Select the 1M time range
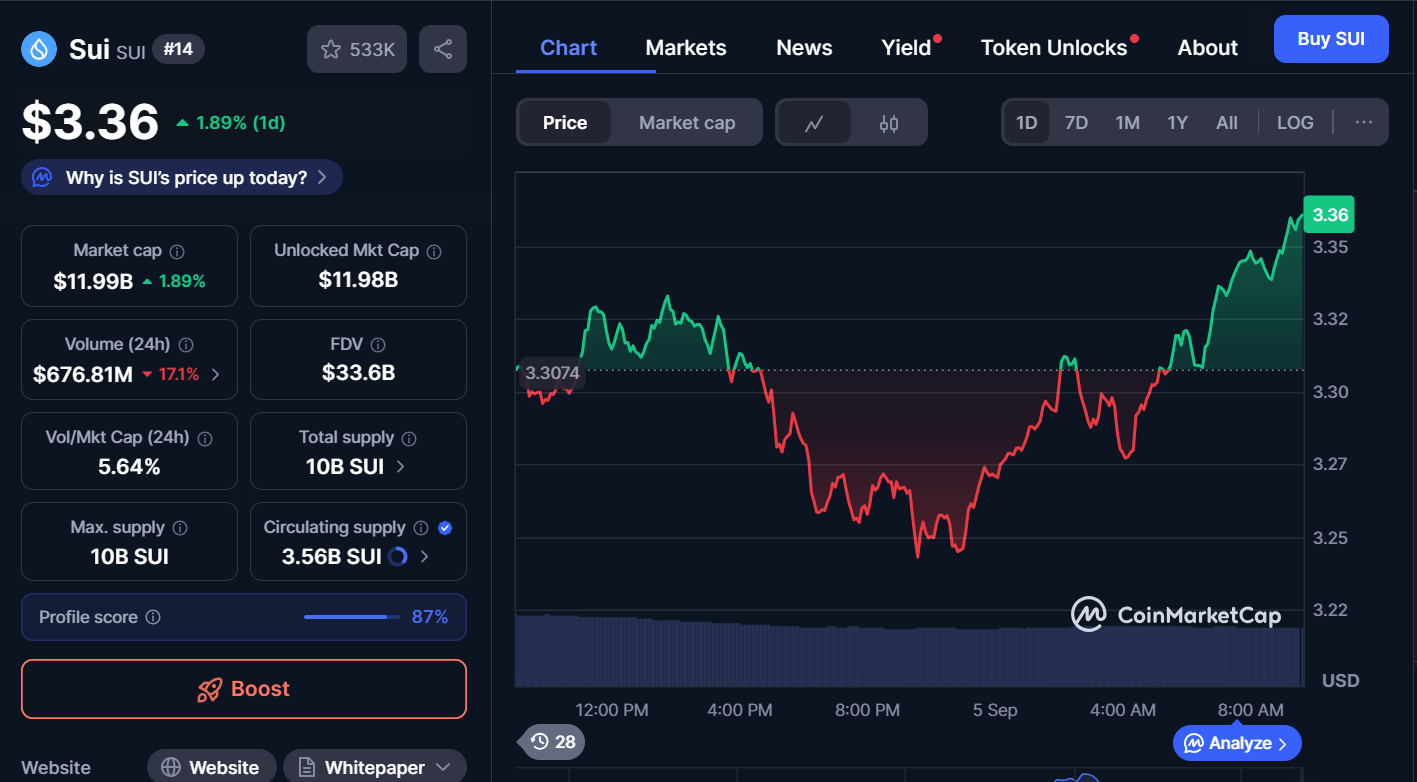Image resolution: width=1417 pixels, height=782 pixels. [x=1127, y=123]
